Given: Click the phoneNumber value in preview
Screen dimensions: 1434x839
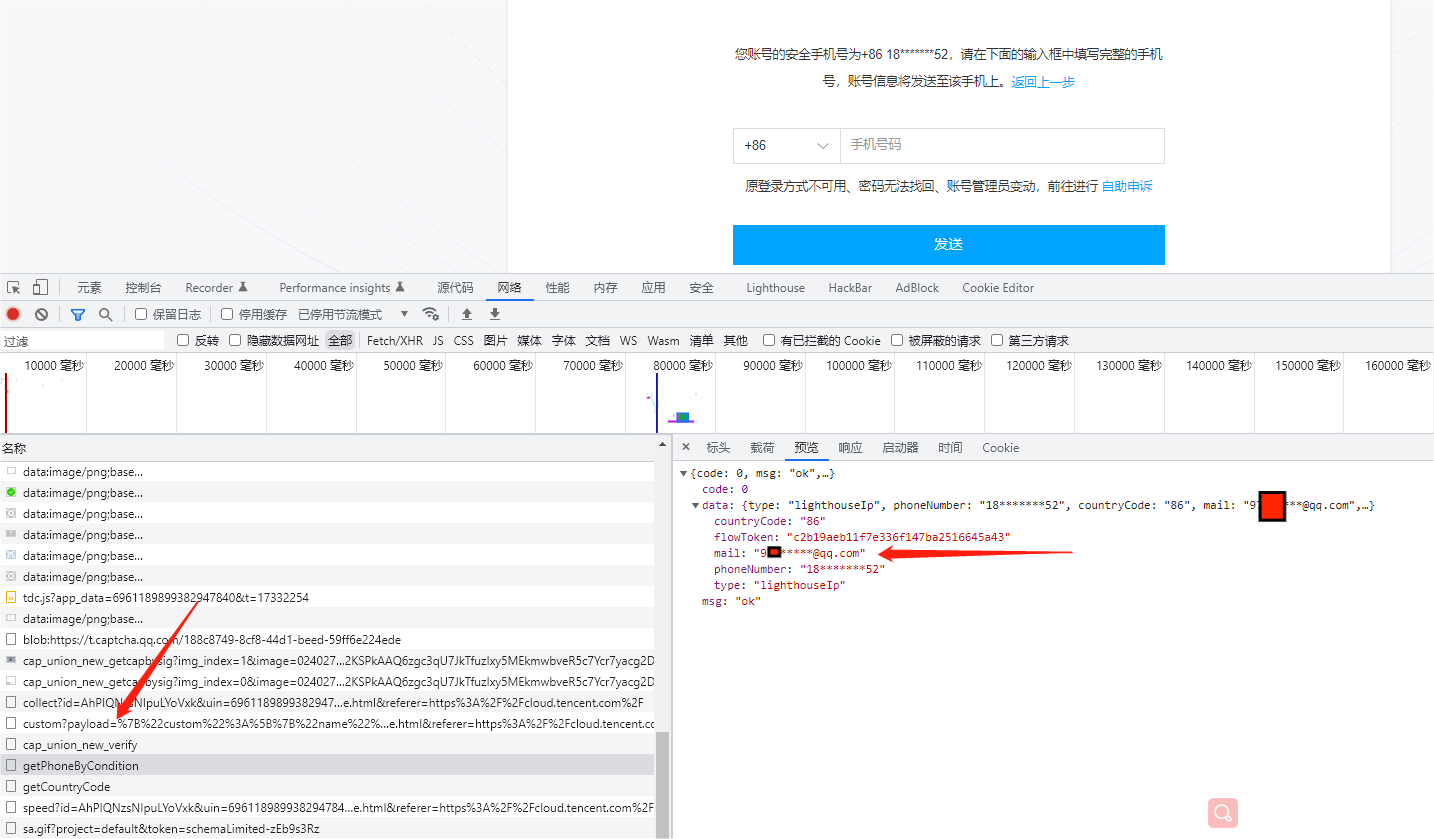Looking at the screenshot, I should pyautogui.click(x=842, y=569).
